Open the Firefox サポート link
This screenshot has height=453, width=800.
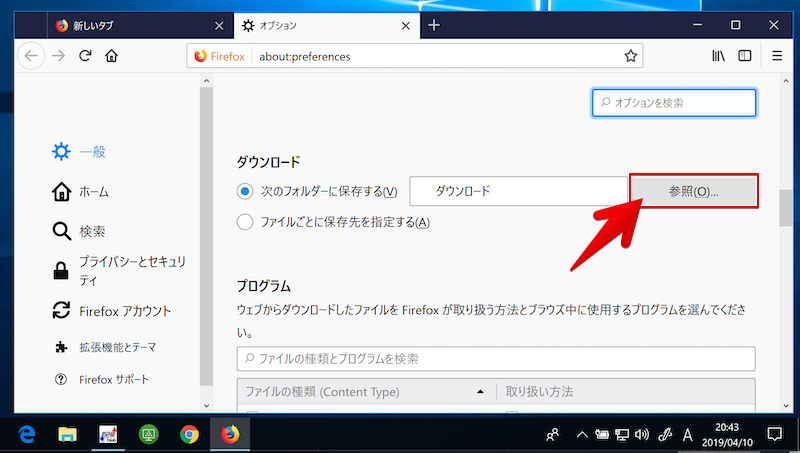coord(116,379)
